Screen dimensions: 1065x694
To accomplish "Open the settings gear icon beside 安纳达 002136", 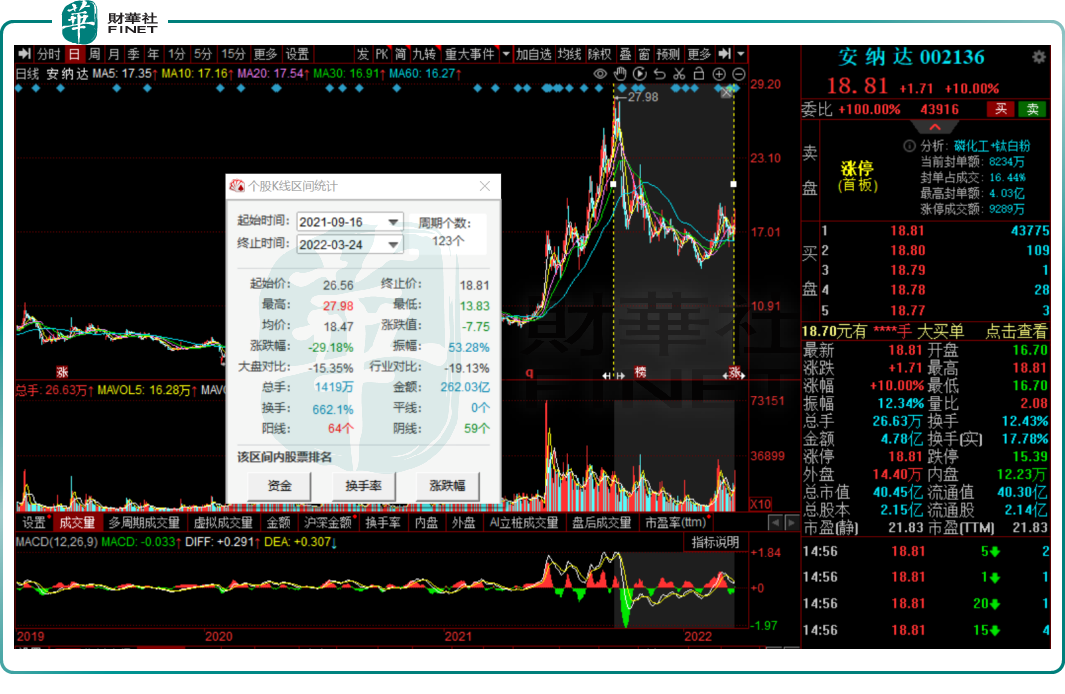I will [1039, 57].
